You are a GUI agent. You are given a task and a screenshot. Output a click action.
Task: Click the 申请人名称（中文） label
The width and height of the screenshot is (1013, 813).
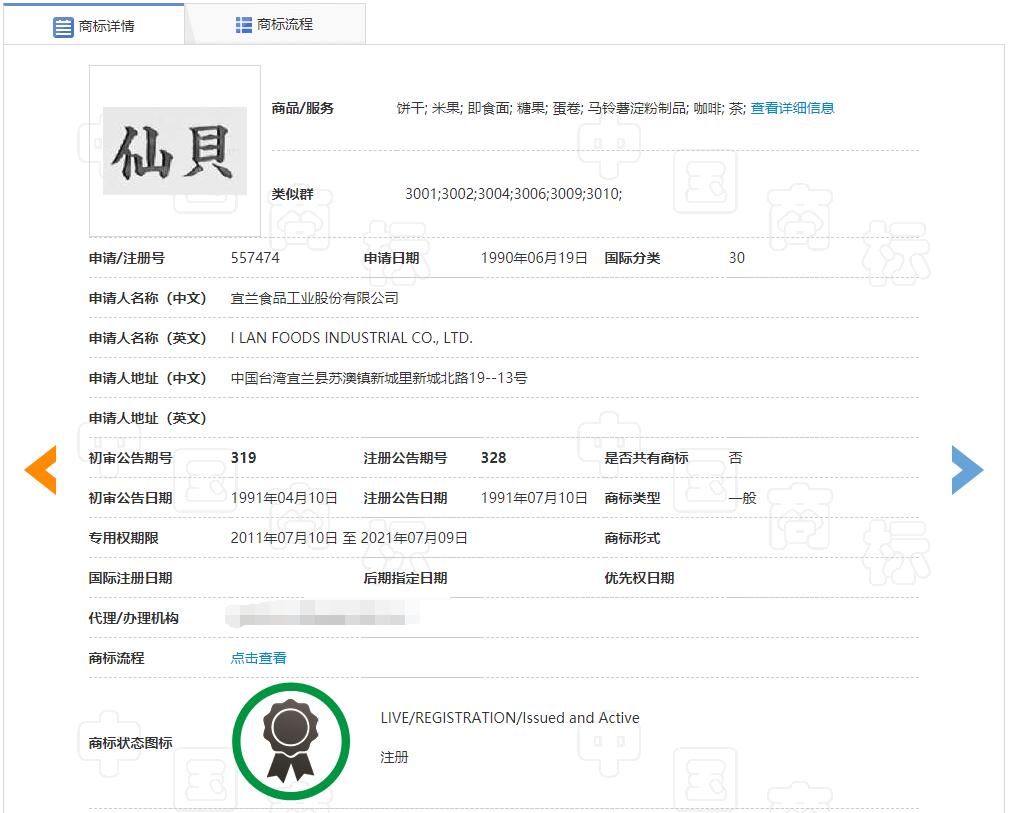(147, 298)
